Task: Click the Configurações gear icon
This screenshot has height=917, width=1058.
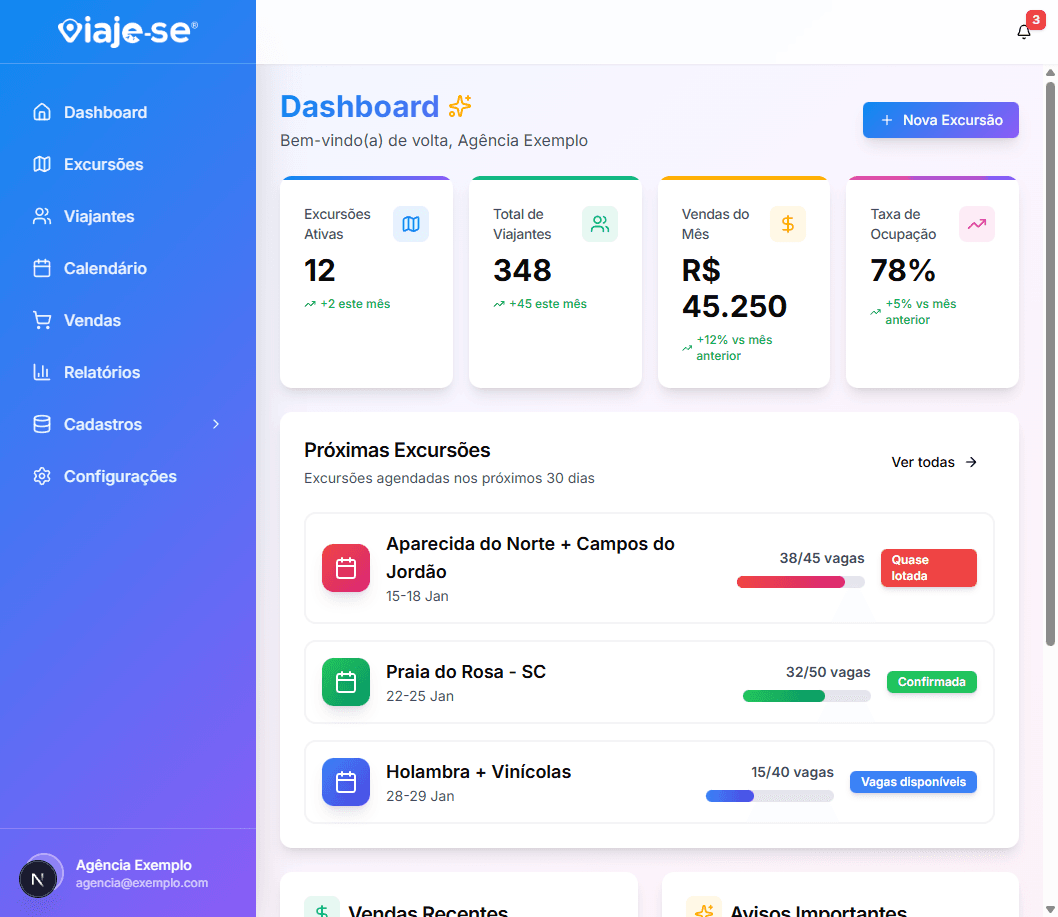Action: (41, 476)
